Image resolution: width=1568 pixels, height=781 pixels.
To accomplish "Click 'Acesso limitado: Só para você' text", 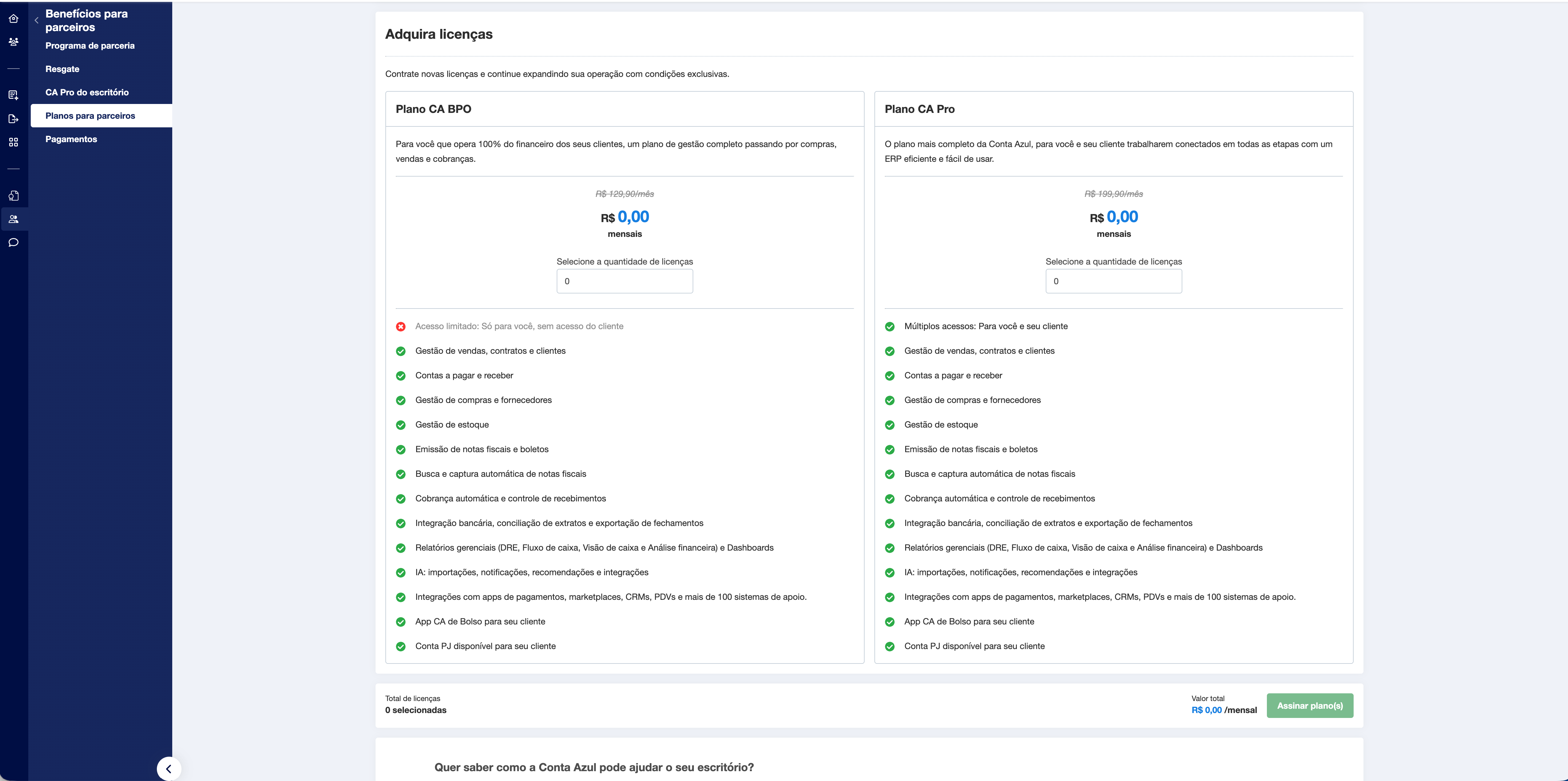I will pyautogui.click(x=519, y=326).
